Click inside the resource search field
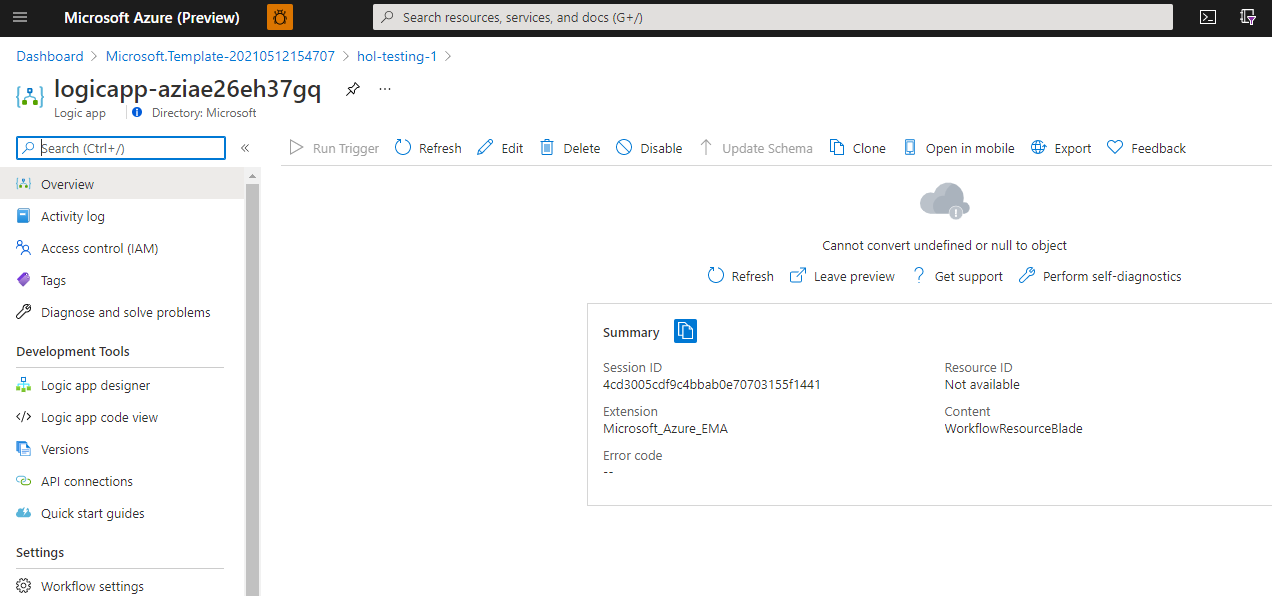Viewport: 1272px width, 596px height. [700, 17]
